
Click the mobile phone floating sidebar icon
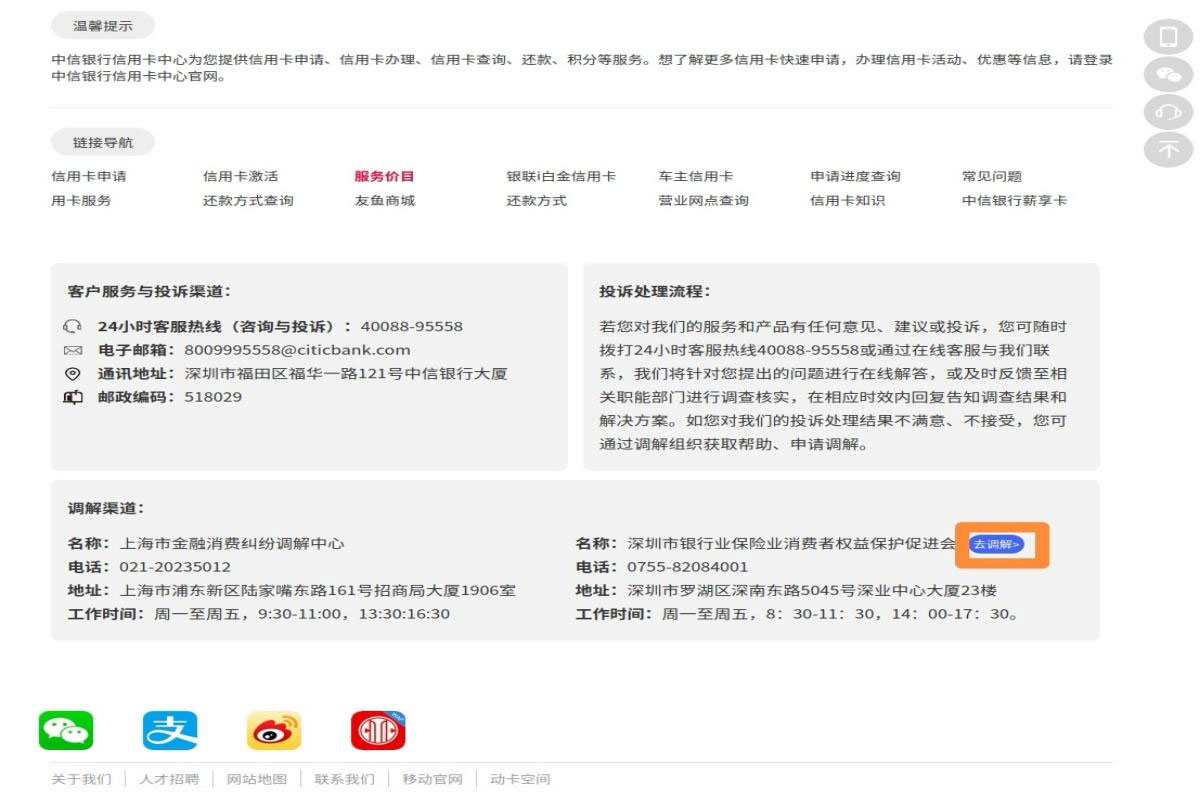coord(1168,38)
